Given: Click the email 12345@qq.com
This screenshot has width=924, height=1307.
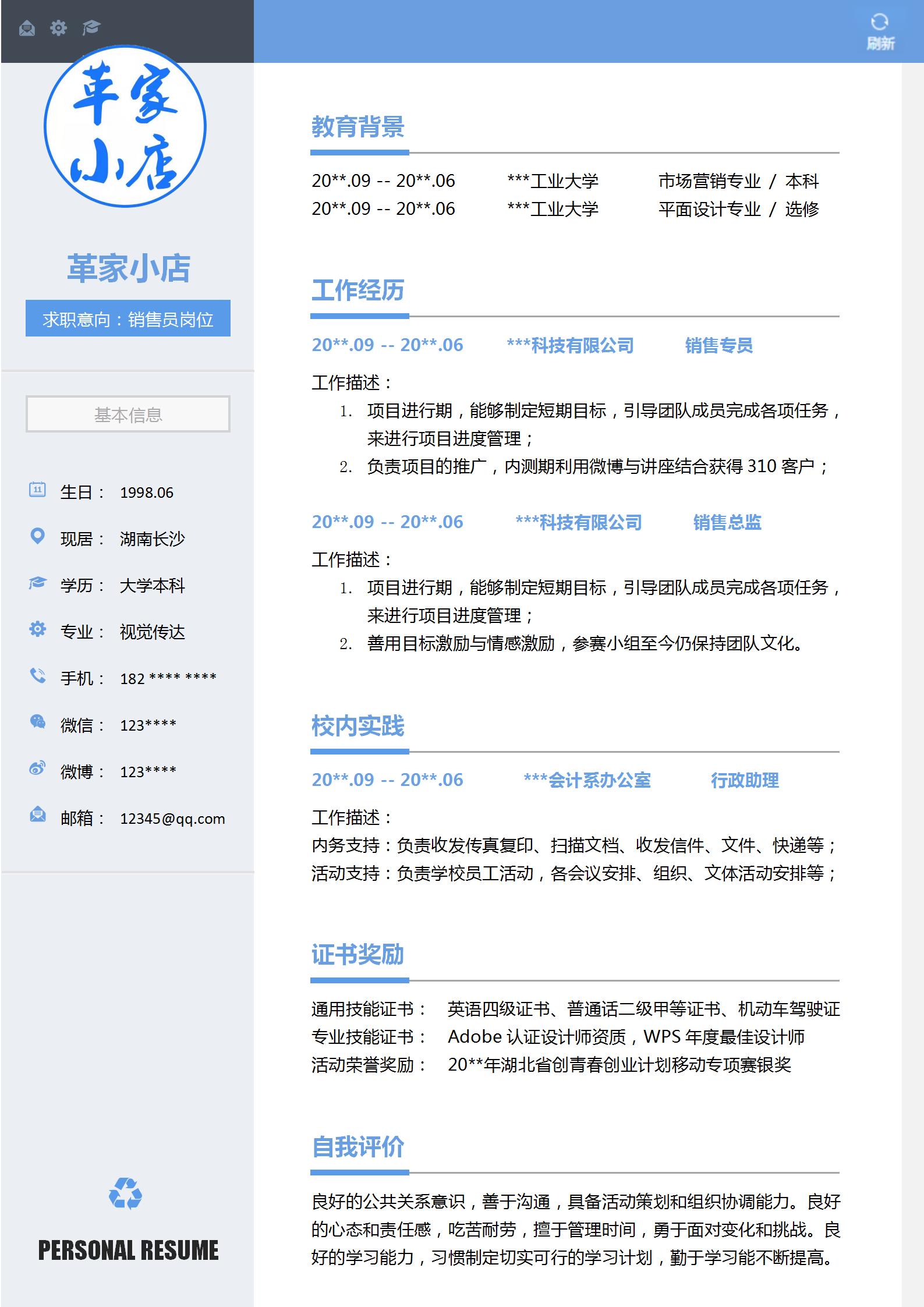Looking at the screenshot, I should tap(172, 819).
